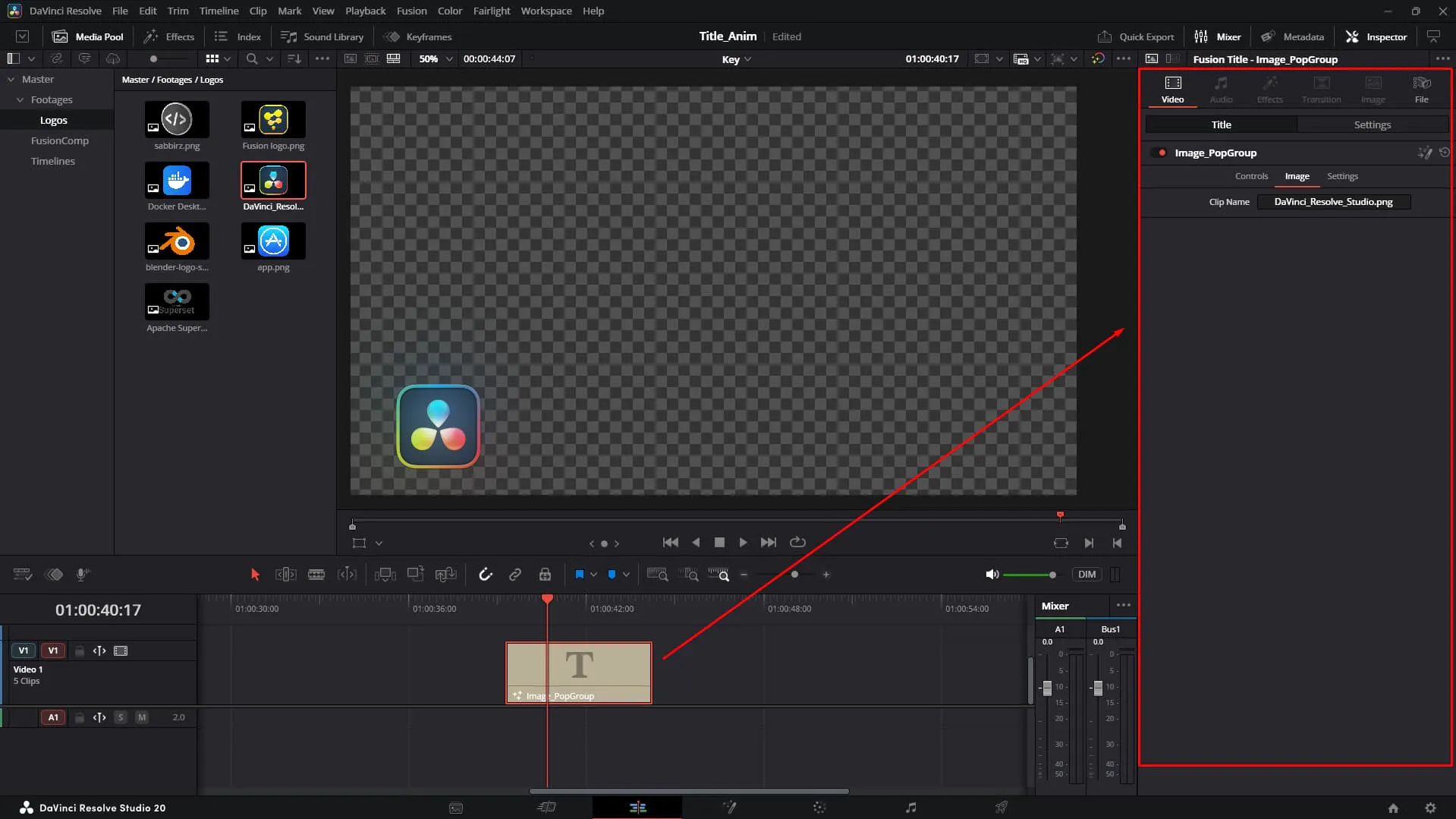Open the Marker color dropdown arrow
Screen dimensions: 1456x819
coord(626,575)
